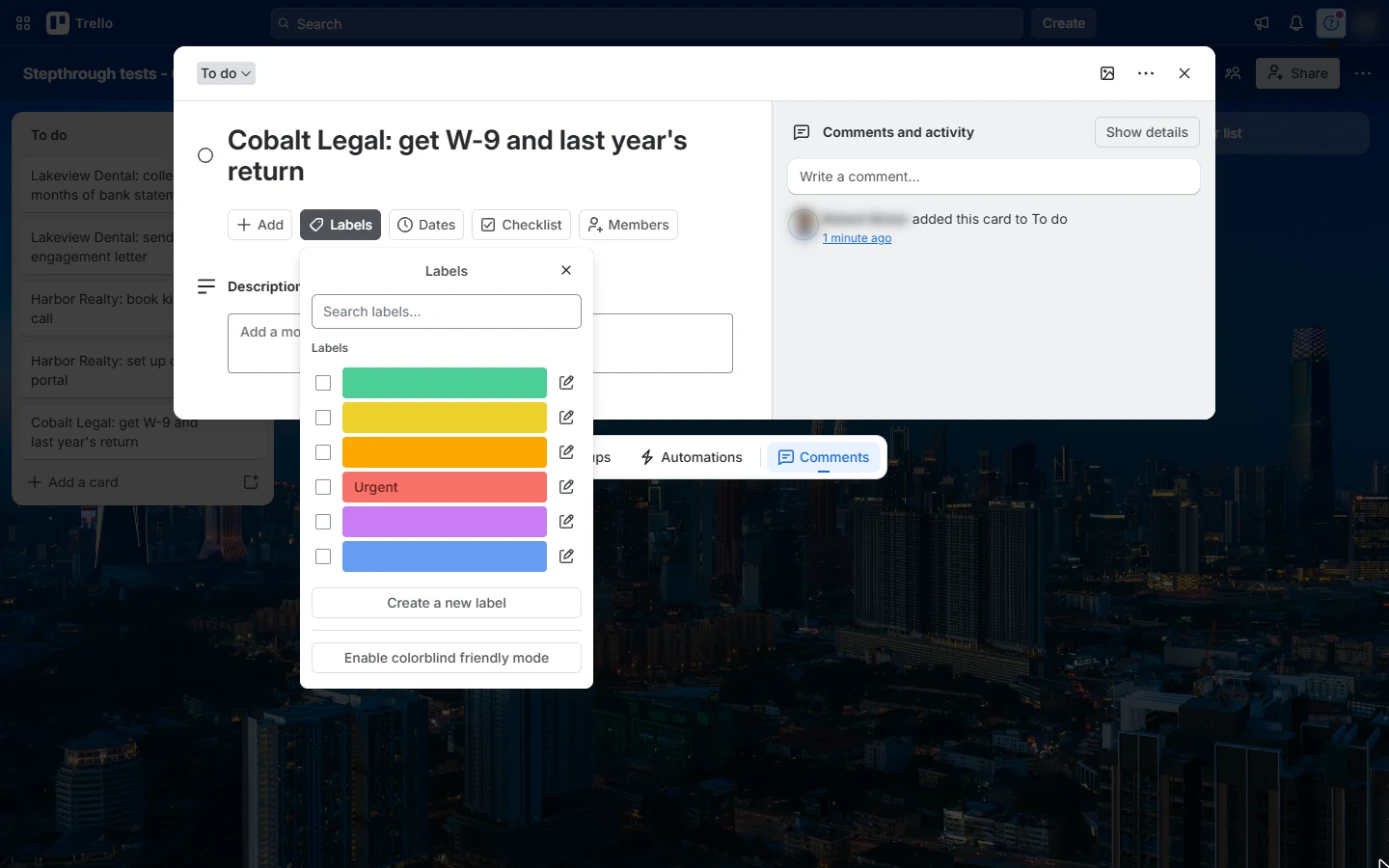Open the app switcher grid icon
Viewport: 1389px width, 868px height.
tap(23, 23)
